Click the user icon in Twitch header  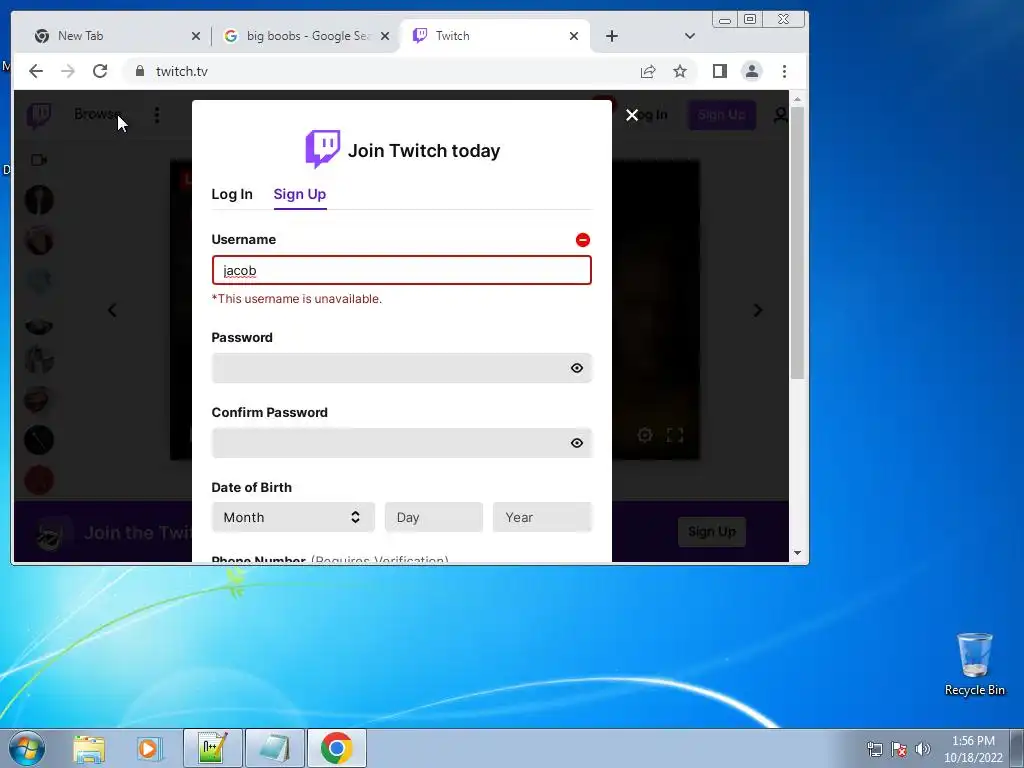coord(780,115)
